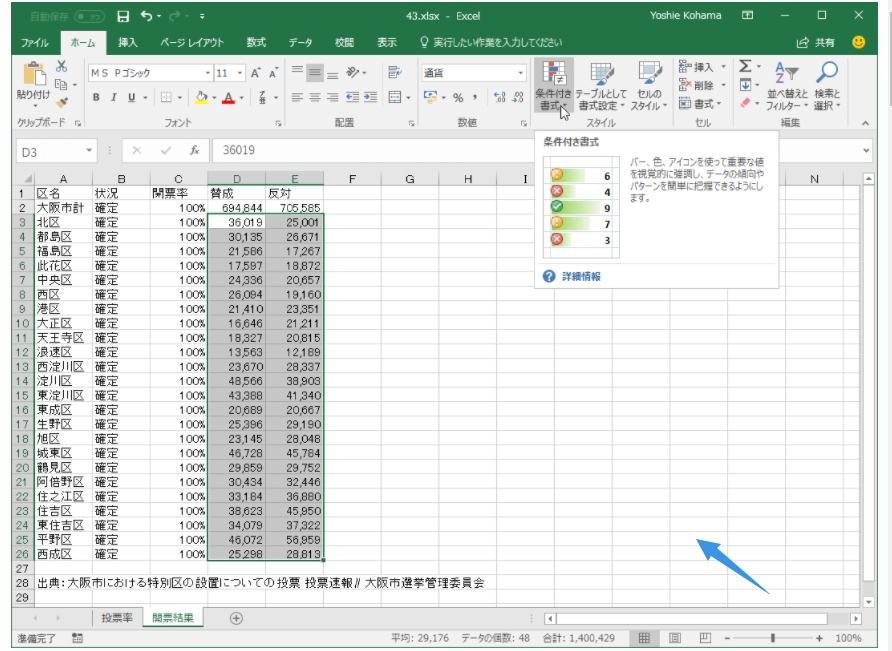Click the 削除 delete cells button
892x651 pixels.
(x=703, y=85)
